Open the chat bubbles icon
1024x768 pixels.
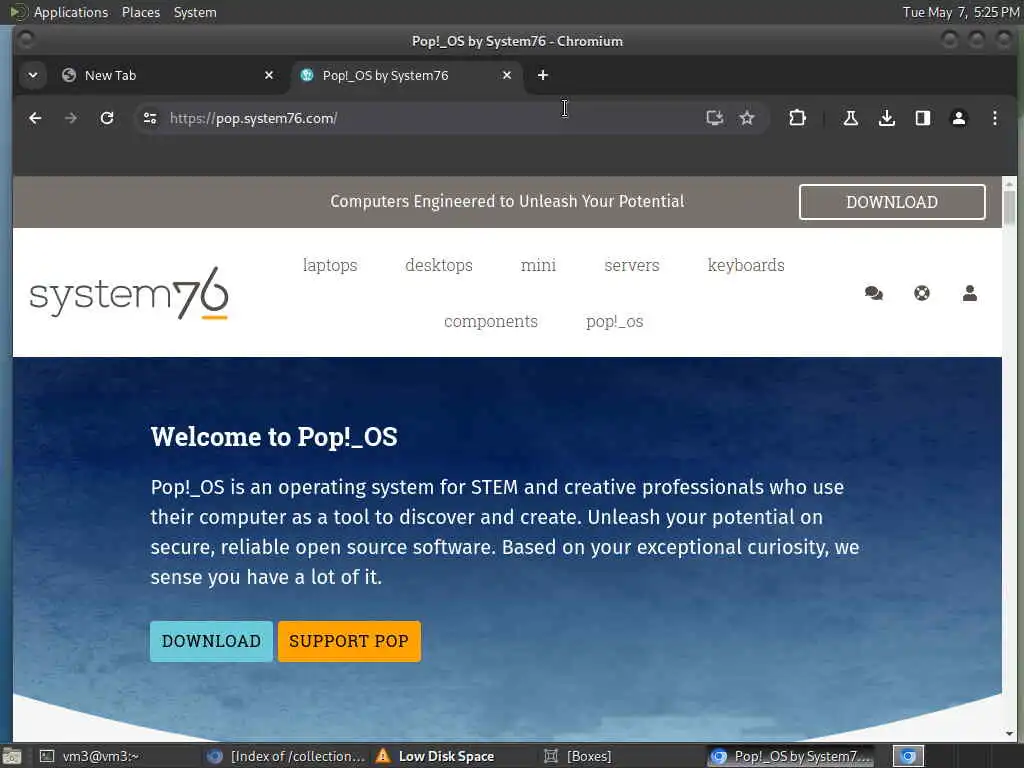pyautogui.click(x=874, y=293)
